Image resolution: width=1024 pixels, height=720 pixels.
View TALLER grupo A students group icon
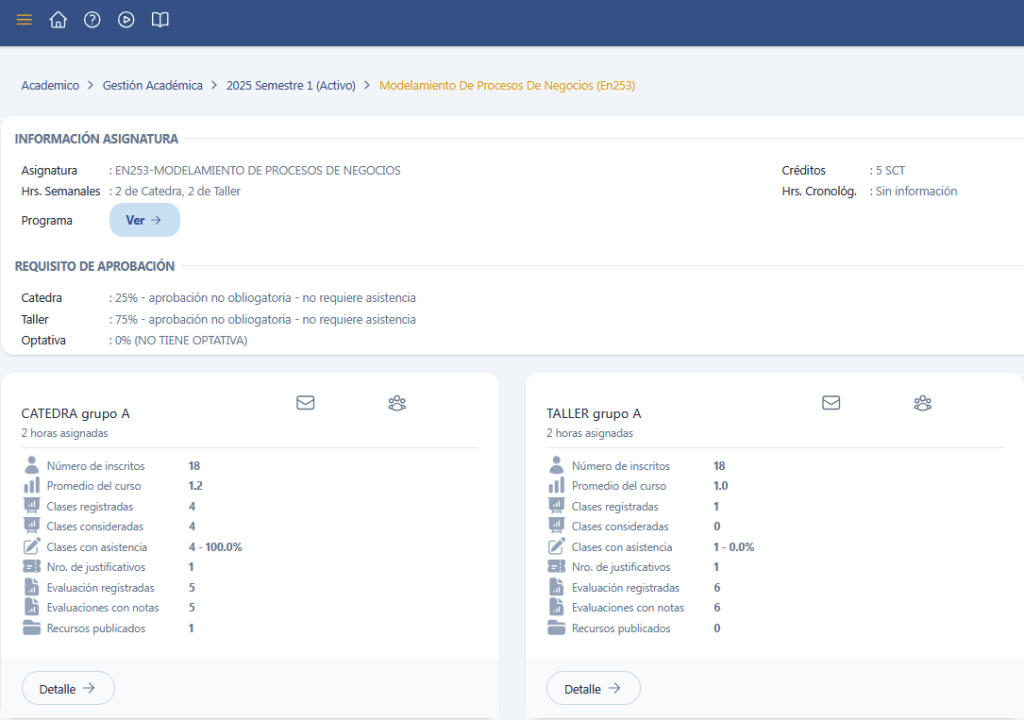tap(922, 403)
